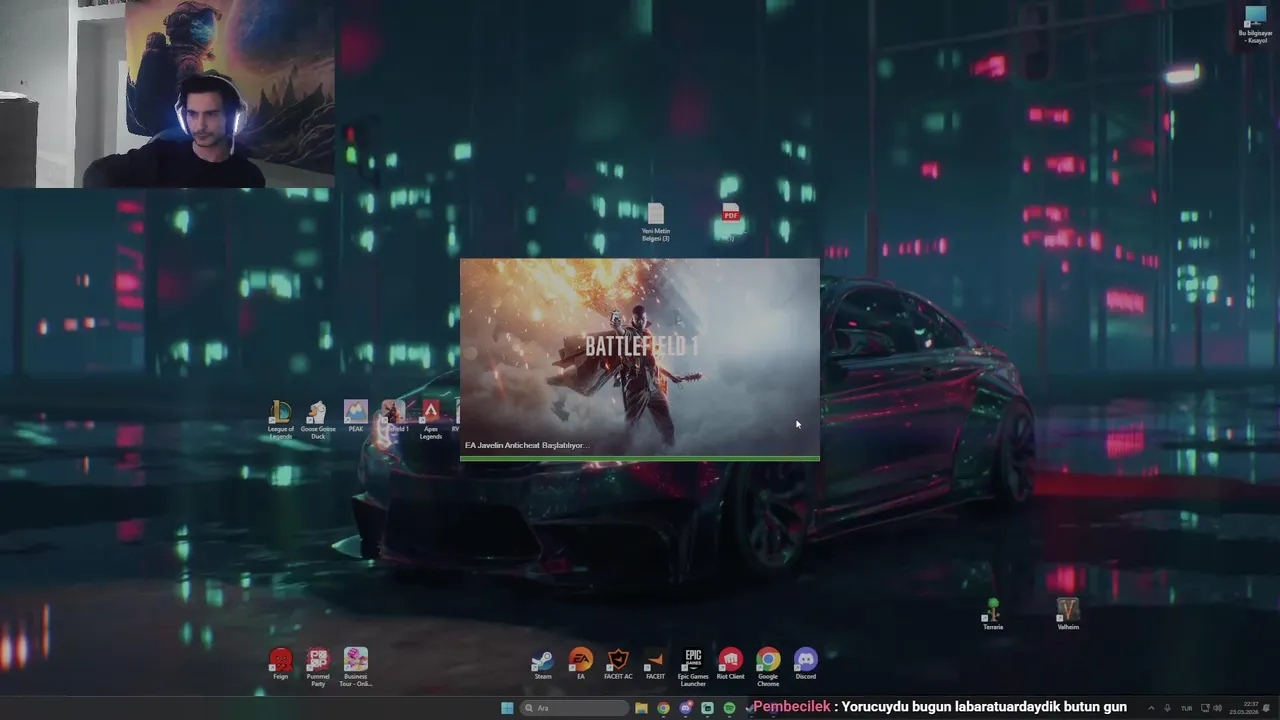
Task: Click the TUR keyboard language indicator
Action: coord(1186,708)
